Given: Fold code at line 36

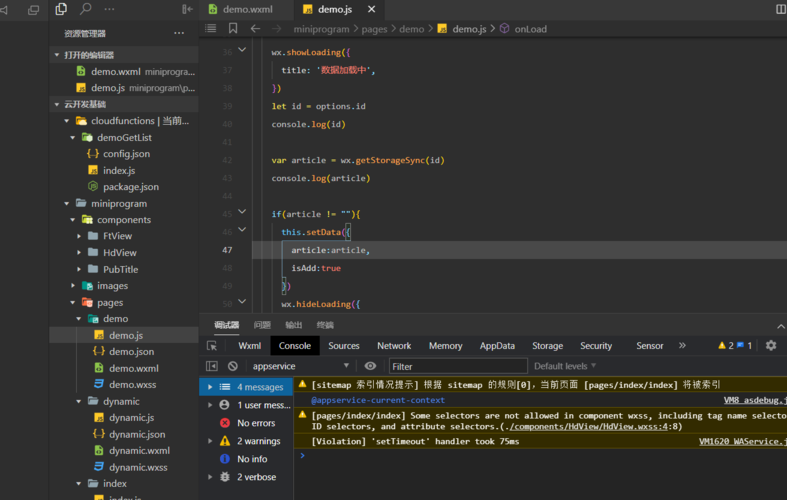Looking at the screenshot, I should click(x=242, y=50).
